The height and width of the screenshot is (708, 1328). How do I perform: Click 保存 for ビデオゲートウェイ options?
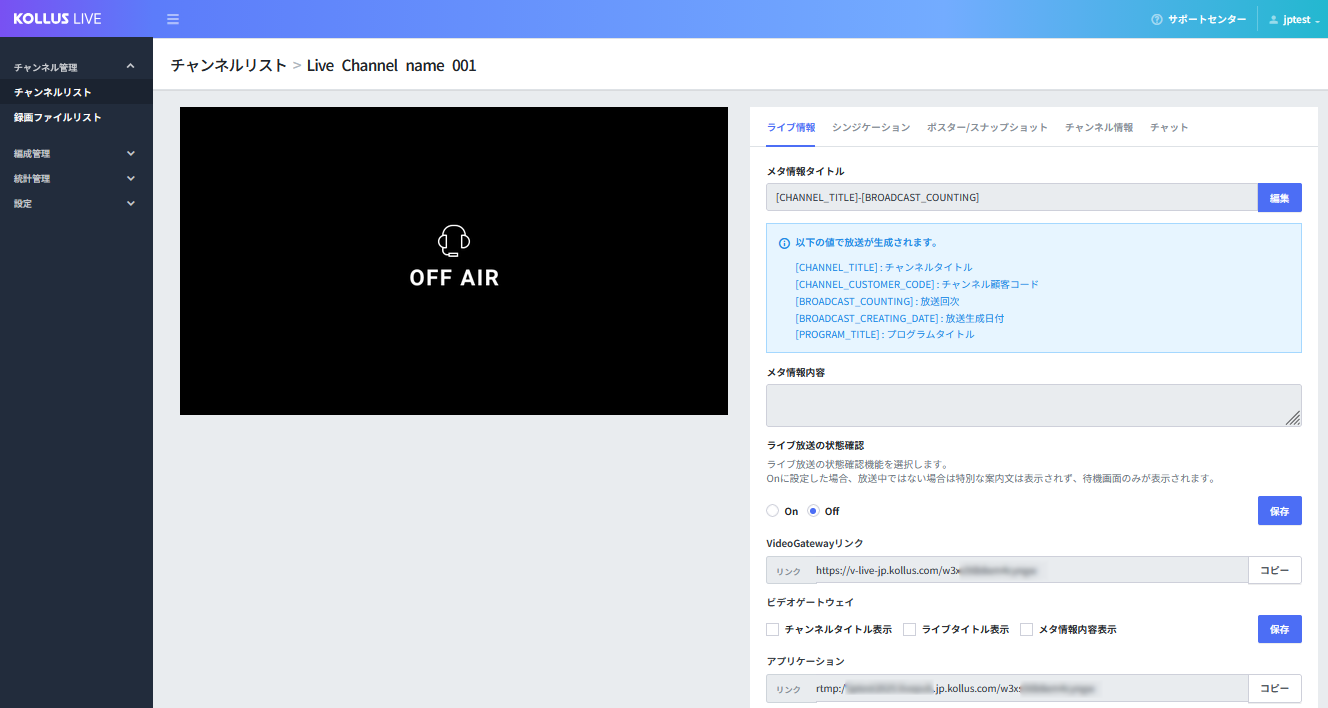(1279, 629)
